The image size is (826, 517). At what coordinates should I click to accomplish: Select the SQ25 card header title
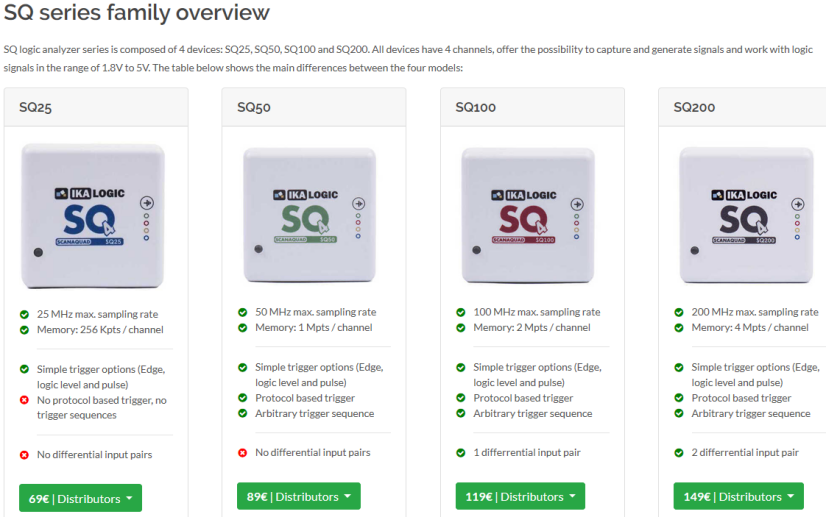tap(35, 108)
